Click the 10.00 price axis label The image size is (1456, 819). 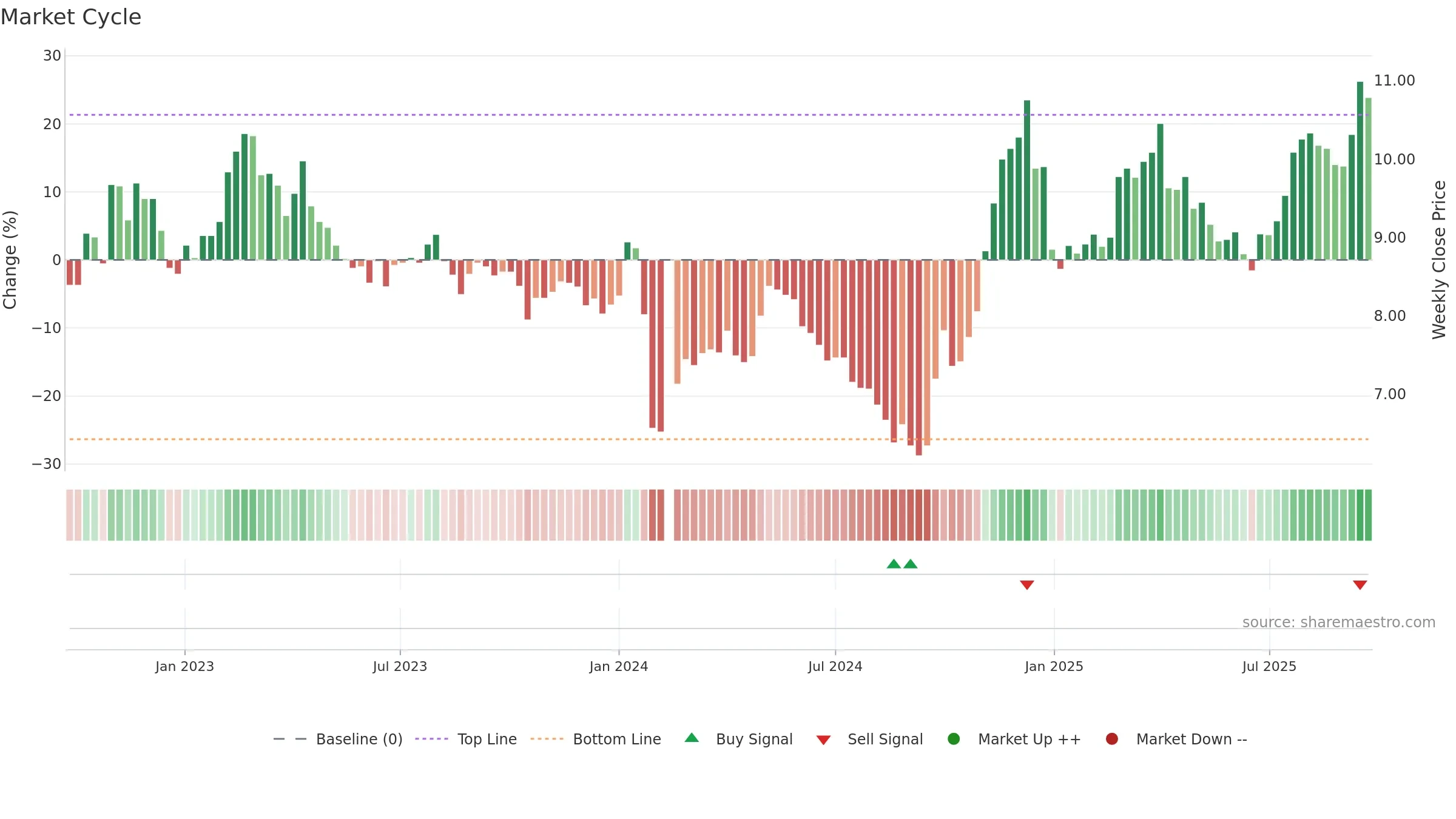[x=1394, y=159]
